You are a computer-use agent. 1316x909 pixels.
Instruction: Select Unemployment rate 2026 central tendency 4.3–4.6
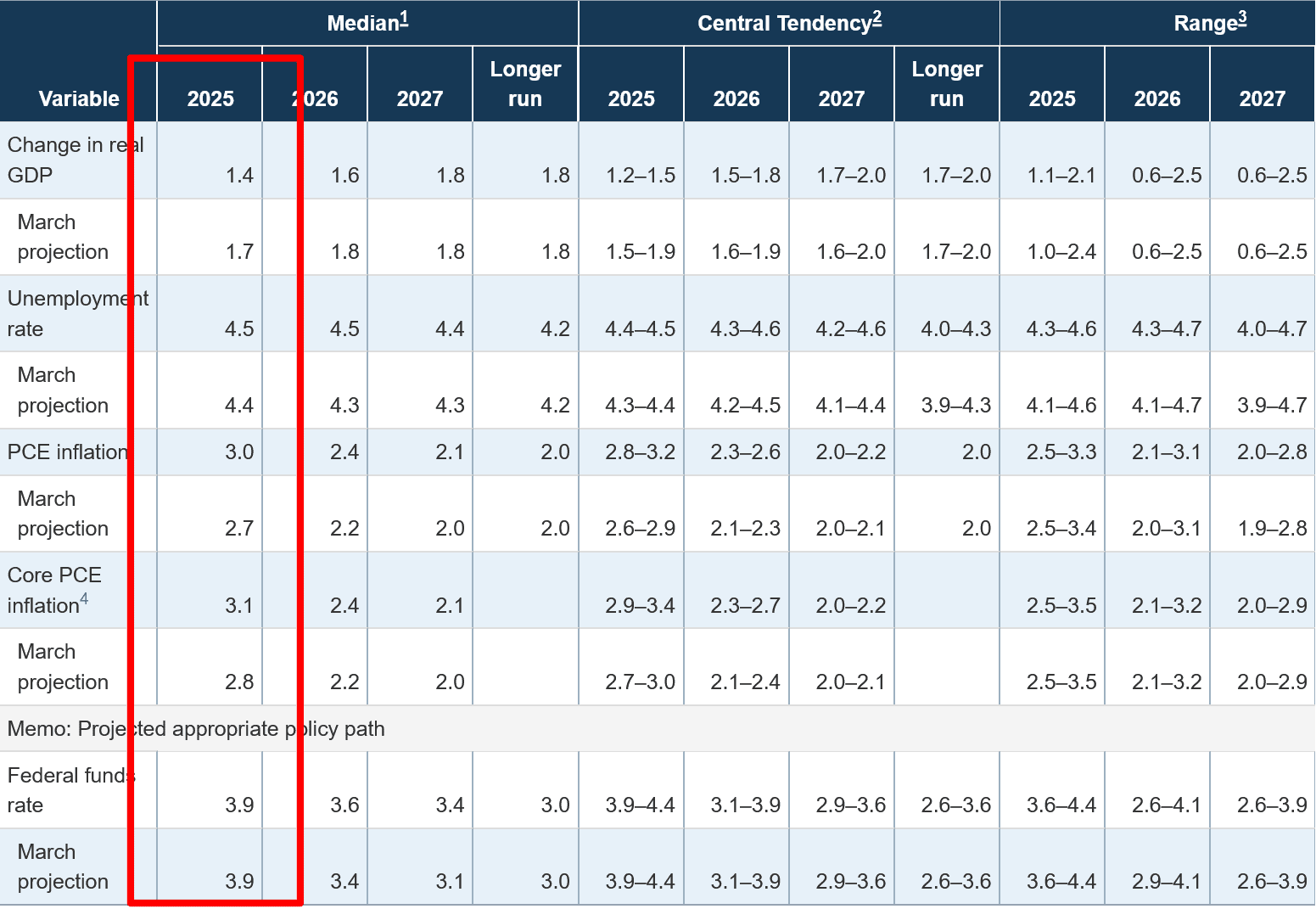point(745,328)
